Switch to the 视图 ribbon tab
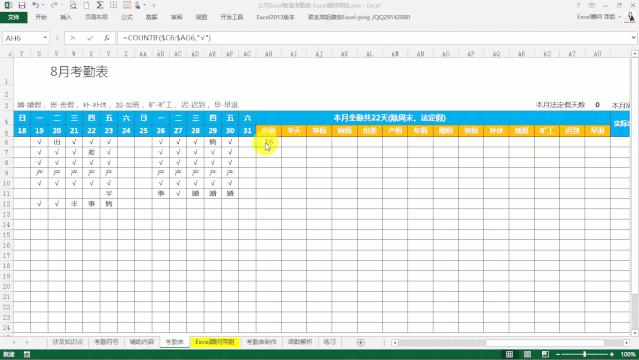The image size is (639, 360). click(201, 17)
